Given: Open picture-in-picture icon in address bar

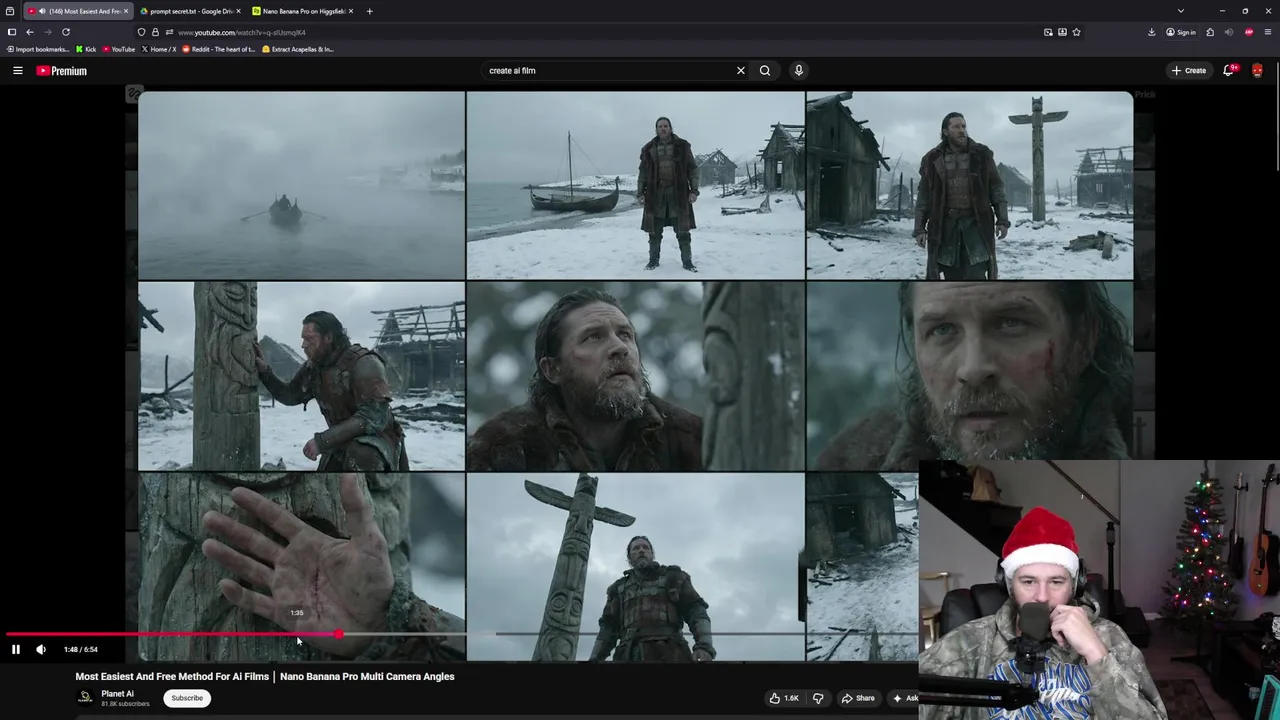Looking at the screenshot, I should click(x=1048, y=32).
